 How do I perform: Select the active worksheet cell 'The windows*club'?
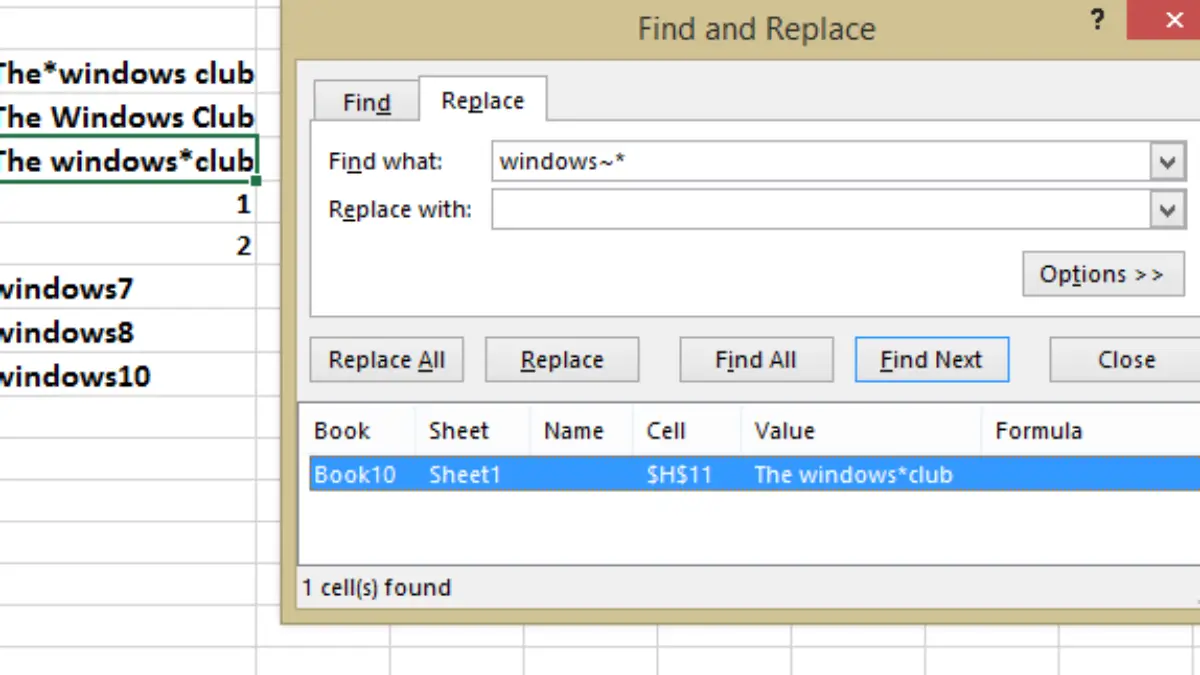coord(127,160)
